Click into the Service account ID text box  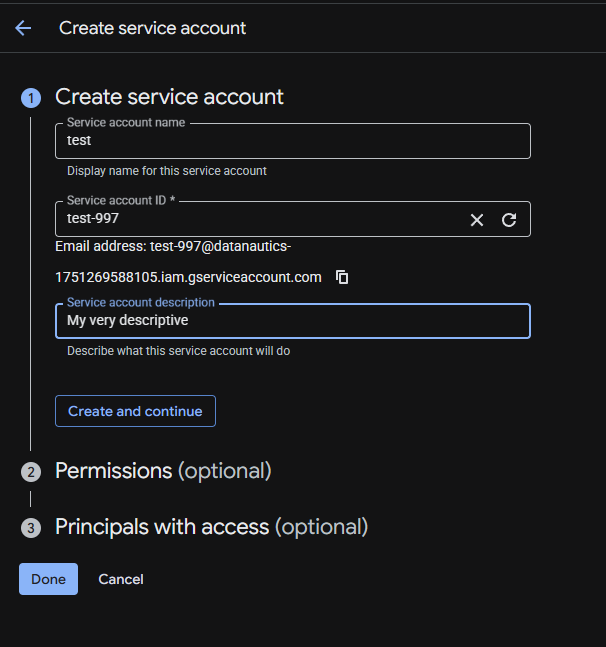(260, 220)
